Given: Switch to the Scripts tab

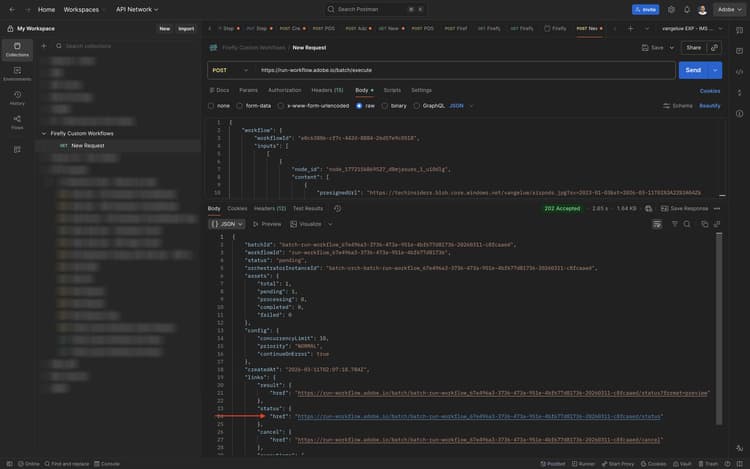Looking at the screenshot, I should (392, 90).
